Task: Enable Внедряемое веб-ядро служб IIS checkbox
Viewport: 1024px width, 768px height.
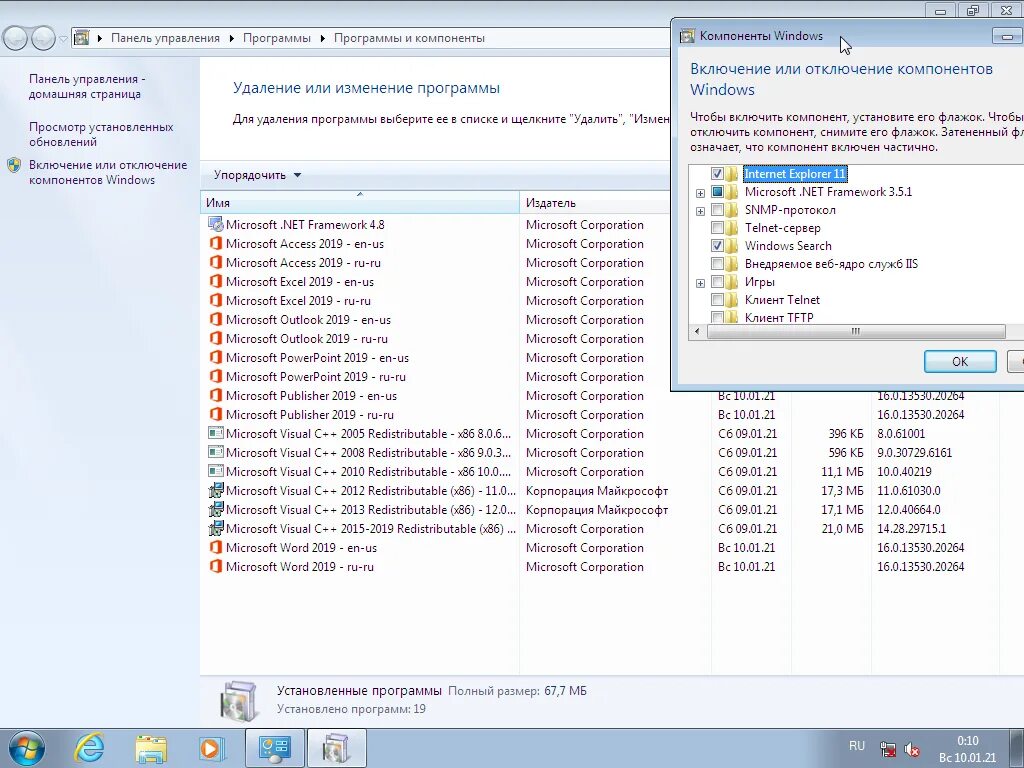Action: pyautogui.click(x=717, y=264)
